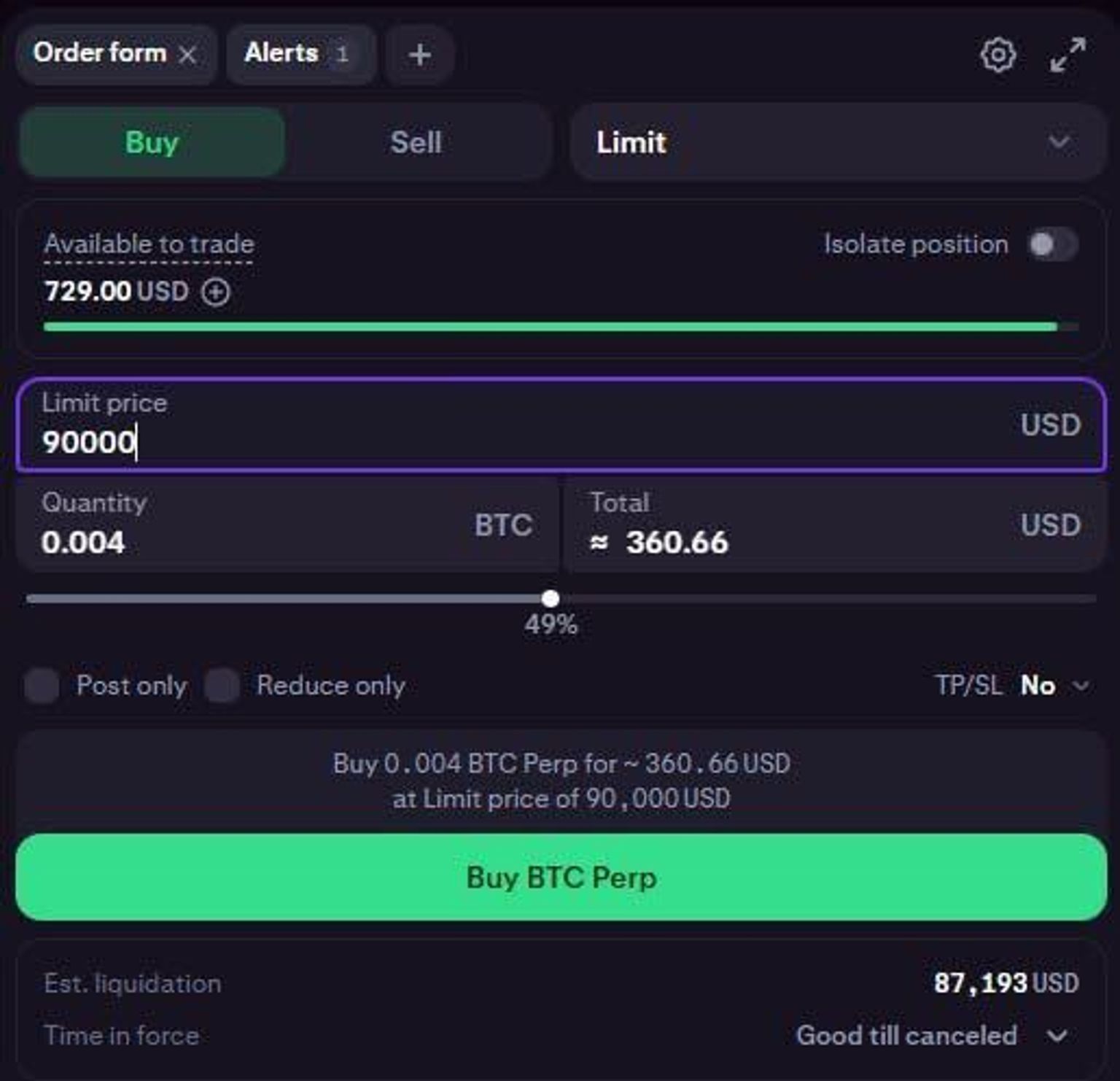Focus the Quantity BTC input field
1120x1081 pixels.
287,524
